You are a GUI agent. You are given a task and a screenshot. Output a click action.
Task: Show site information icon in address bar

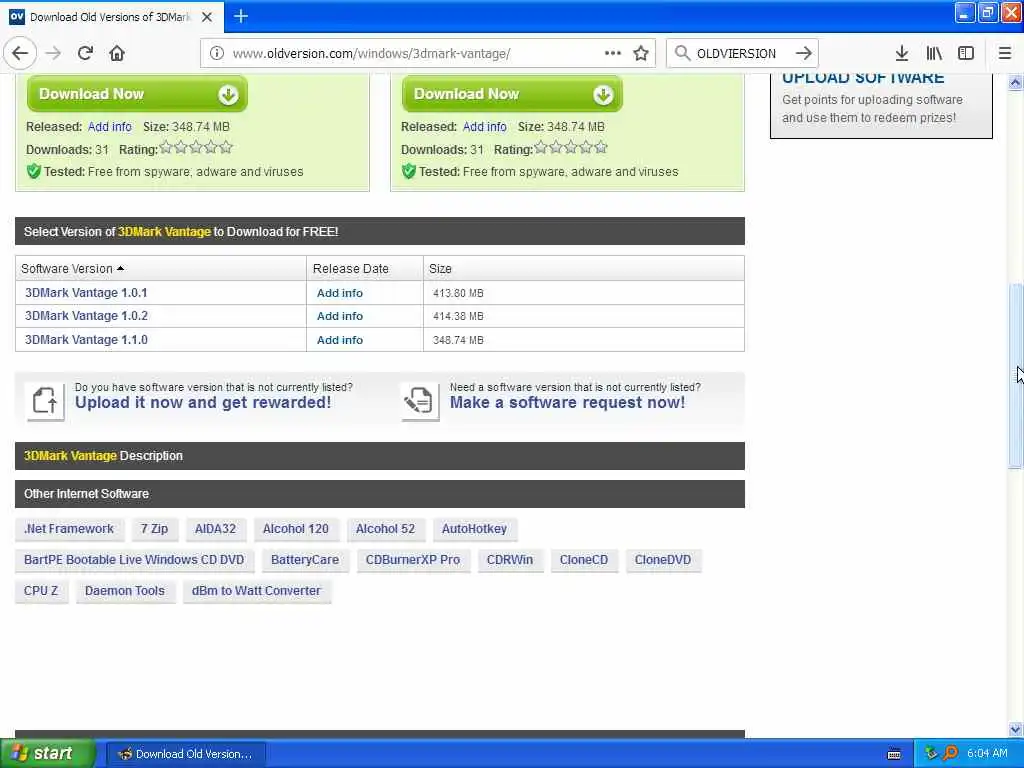tap(217, 54)
